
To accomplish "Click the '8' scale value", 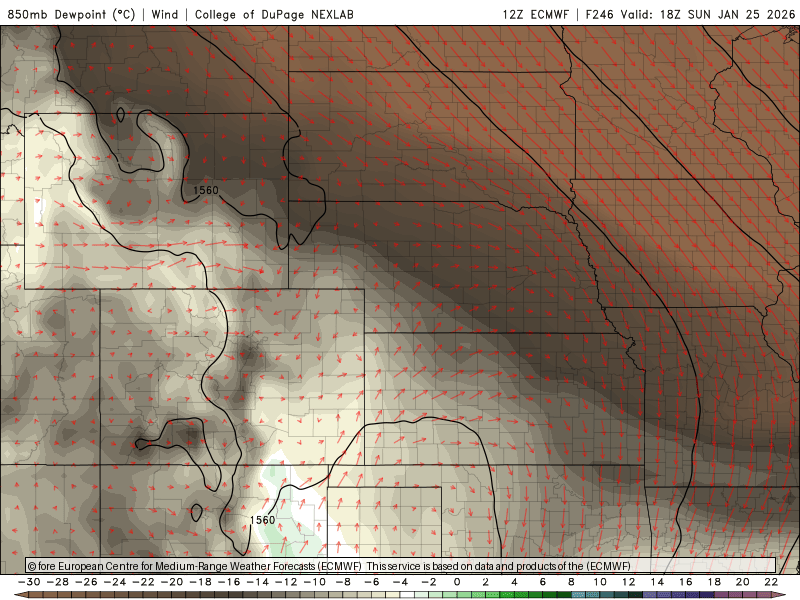I will (x=571, y=582).
